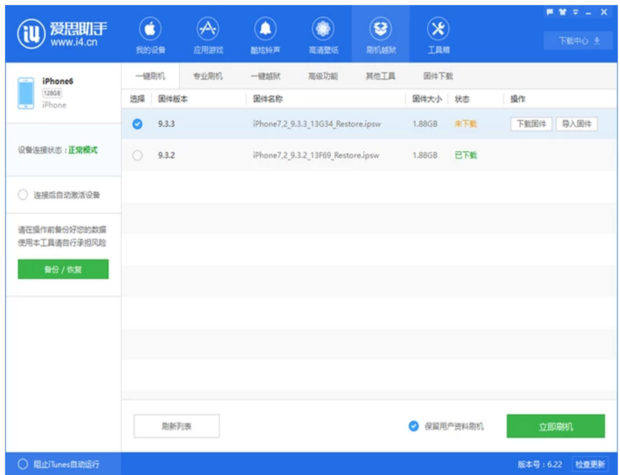Switch to 固件下载 tab
Viewport: 620px width, 475px height.
coord(438,76)
